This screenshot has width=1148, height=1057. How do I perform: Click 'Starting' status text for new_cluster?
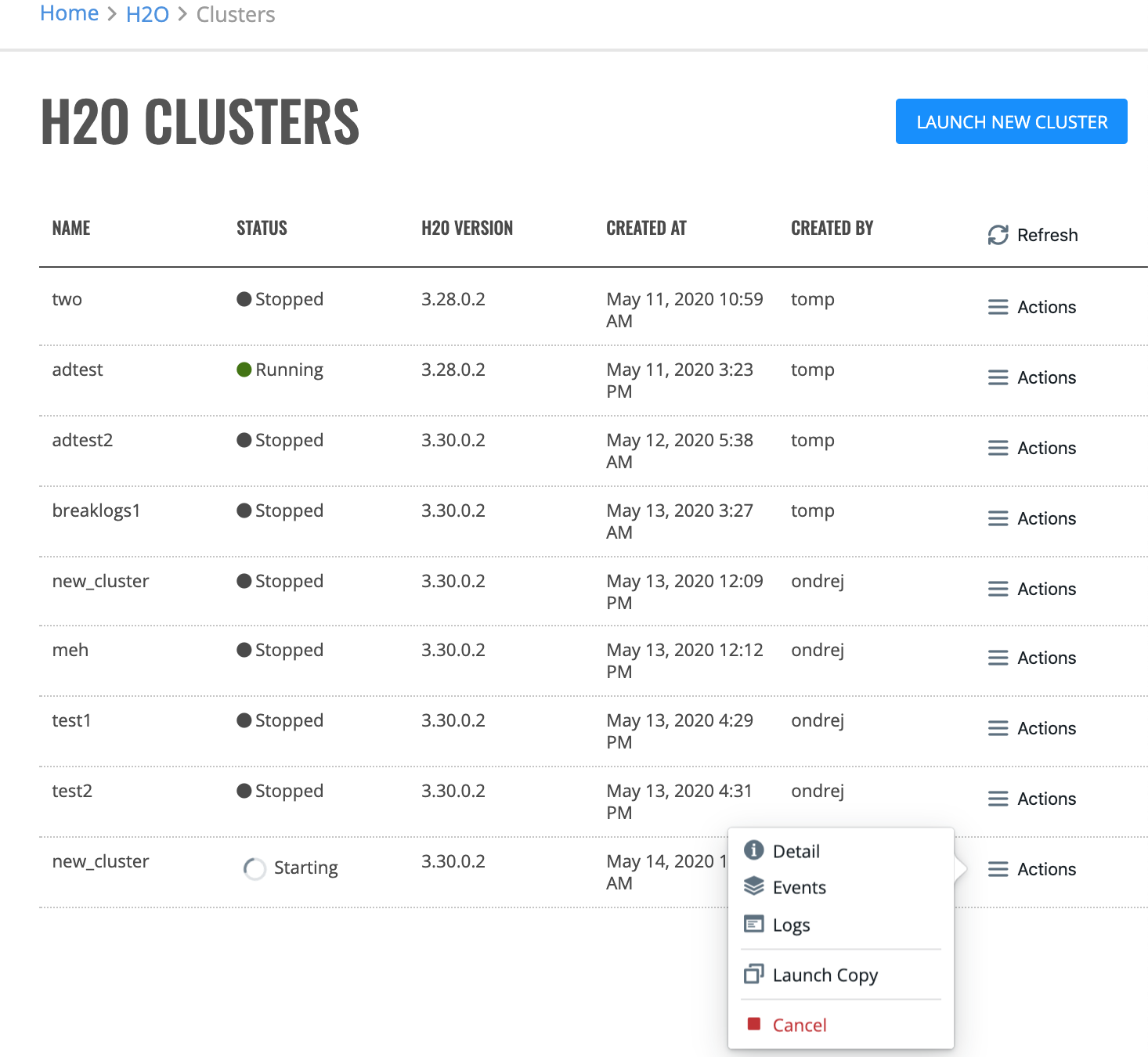click(306, 868)
